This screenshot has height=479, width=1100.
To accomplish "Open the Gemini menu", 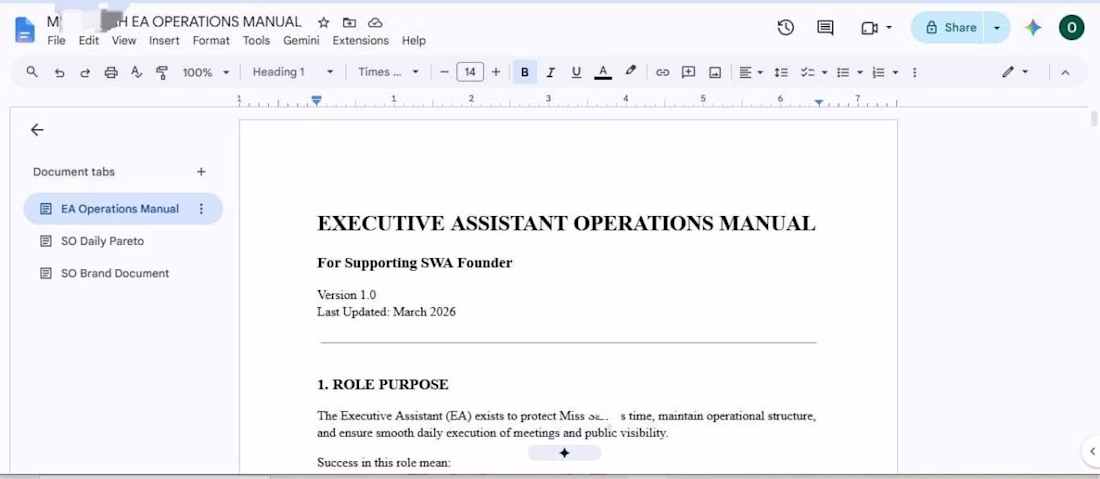I will point(301,41).
